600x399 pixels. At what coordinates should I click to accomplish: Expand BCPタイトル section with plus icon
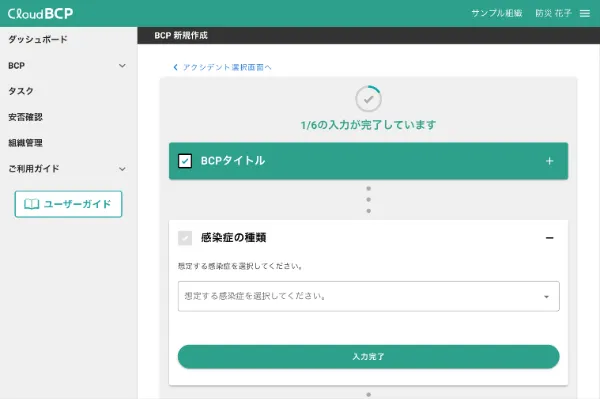tap(549, 161)
